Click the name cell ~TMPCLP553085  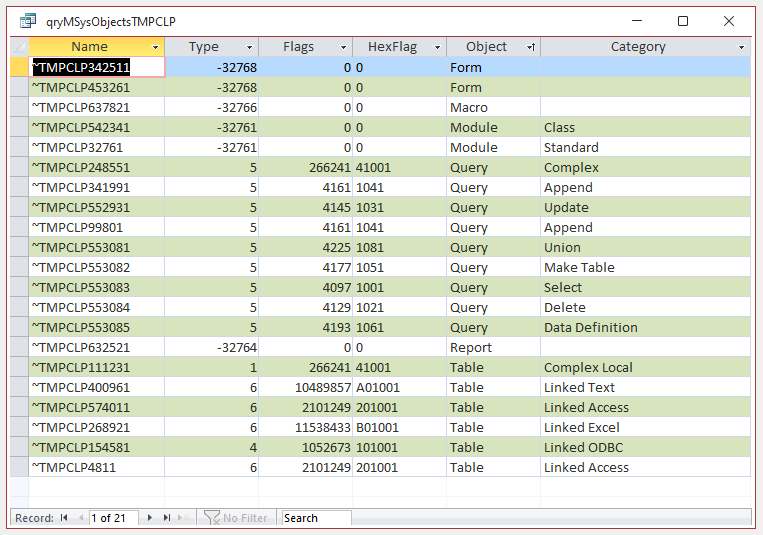(97, 327)
